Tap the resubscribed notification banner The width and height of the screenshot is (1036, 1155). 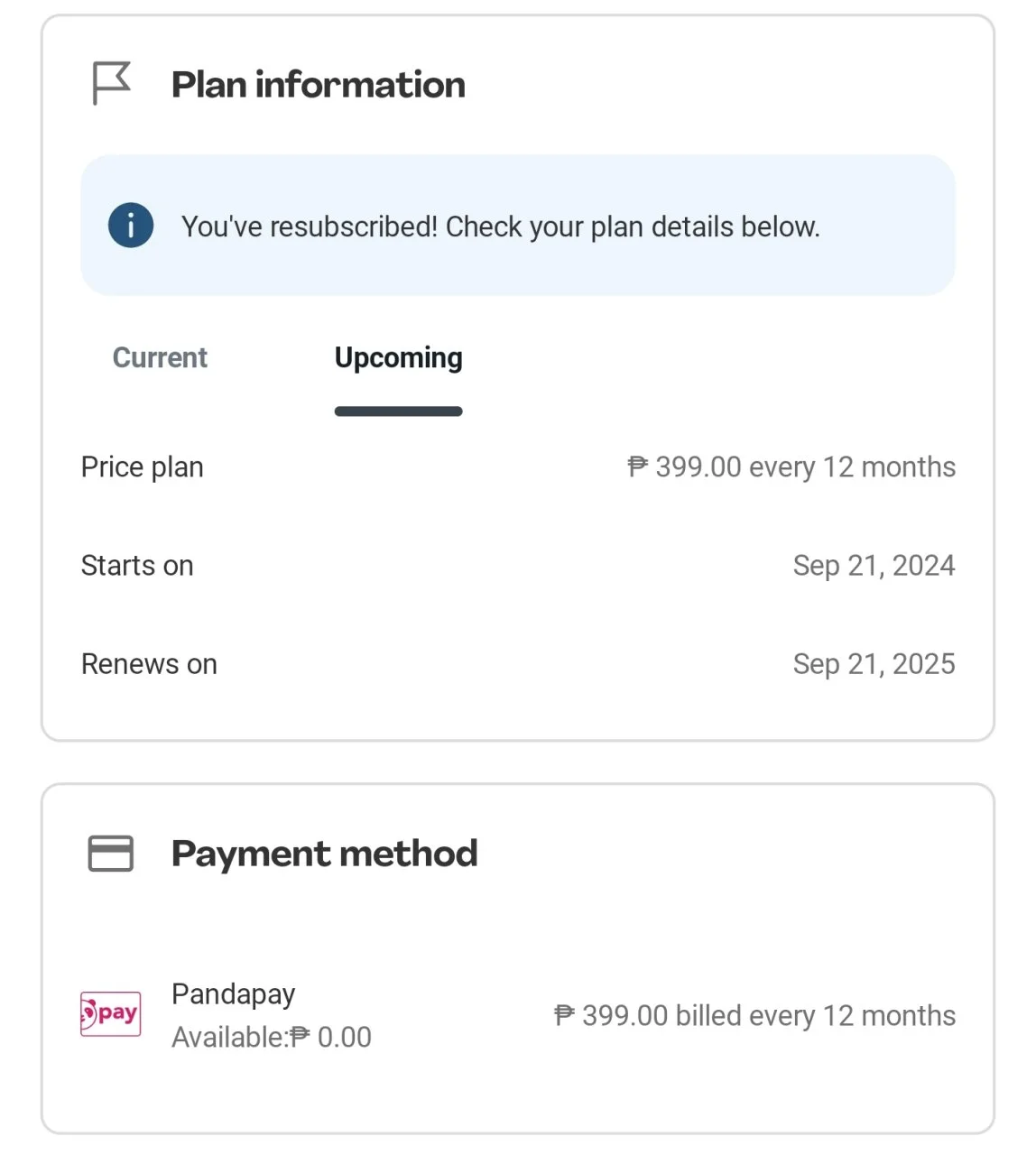click(x=518, y=226)
